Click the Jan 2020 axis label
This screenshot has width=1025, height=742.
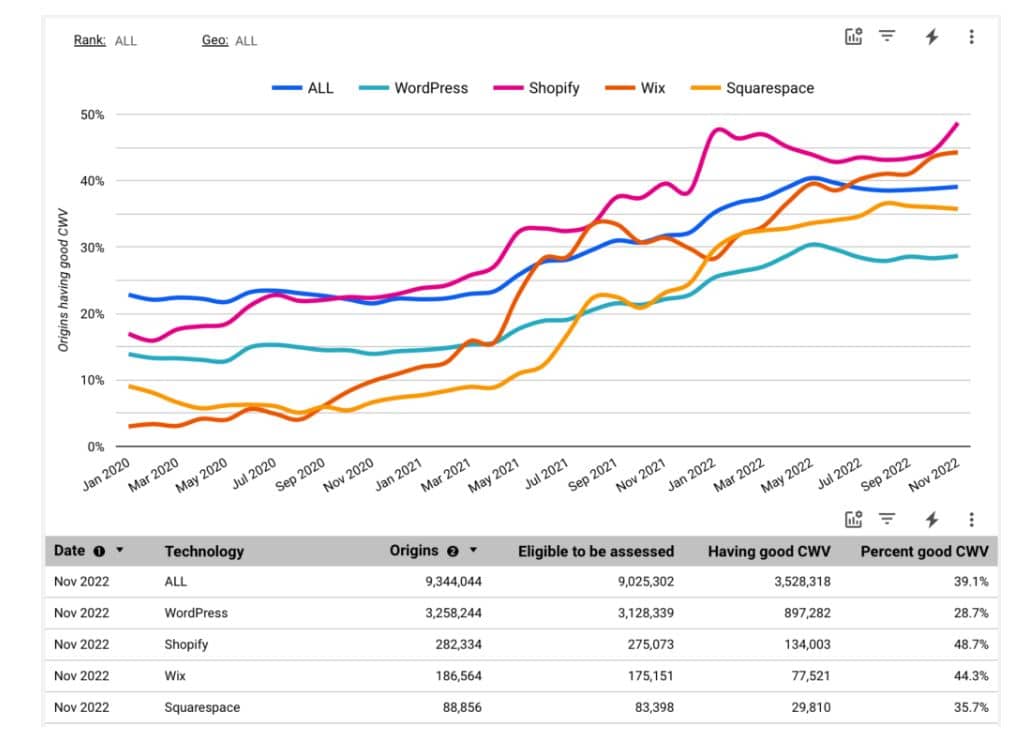[106, 475]
